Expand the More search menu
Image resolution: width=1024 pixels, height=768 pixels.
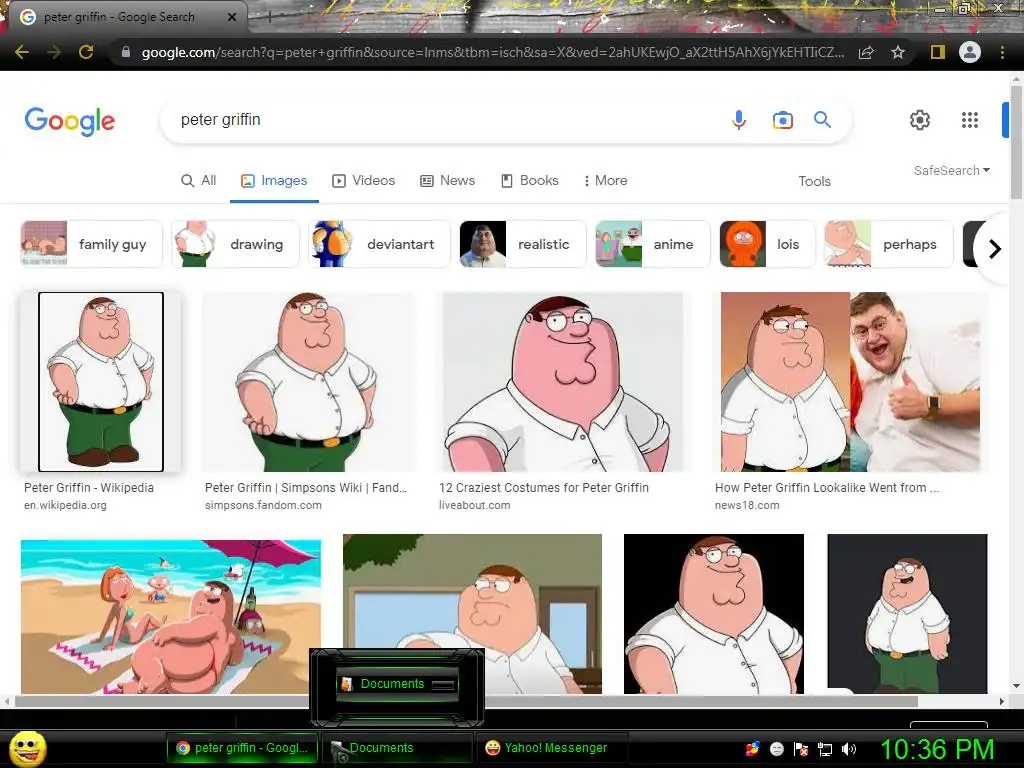(x=605, y=180)
